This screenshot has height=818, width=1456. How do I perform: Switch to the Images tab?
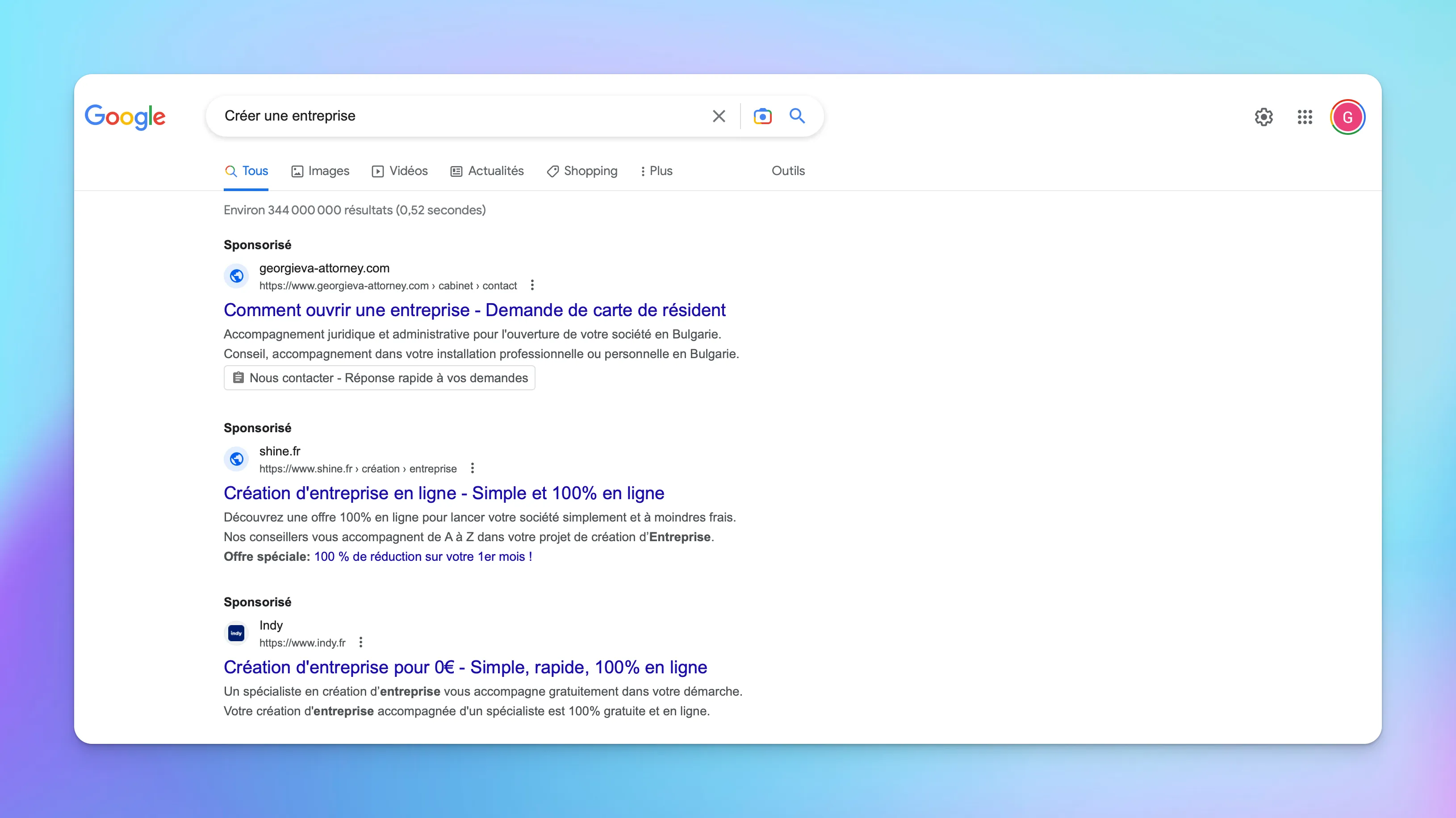tap(320, 171)
